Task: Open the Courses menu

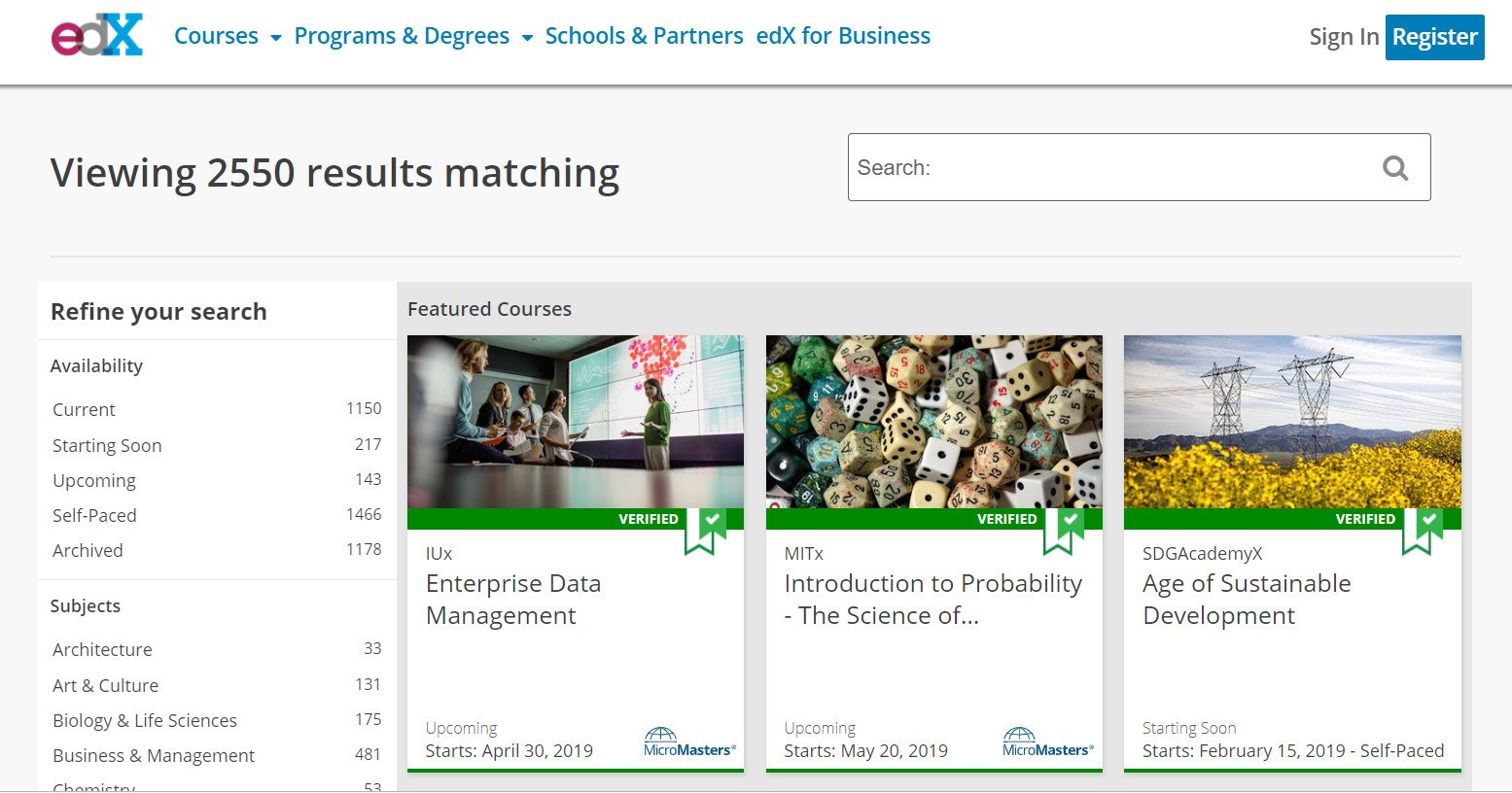Action: 216,36
